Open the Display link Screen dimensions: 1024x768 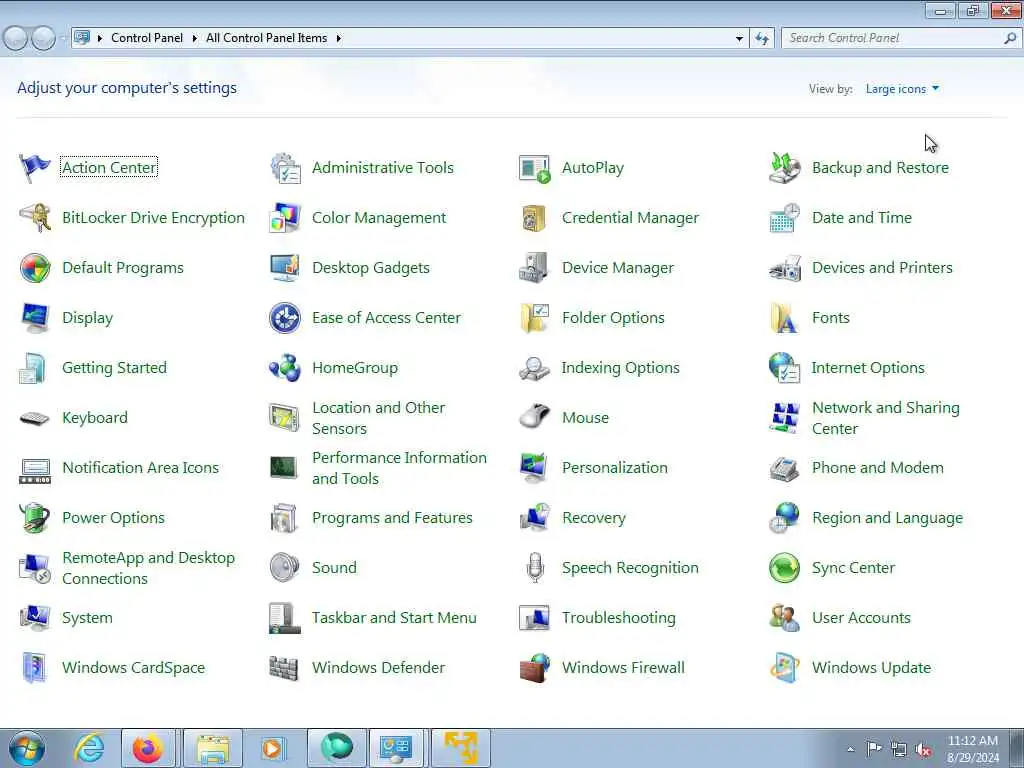pyautogui.click(x=88, y=318)
